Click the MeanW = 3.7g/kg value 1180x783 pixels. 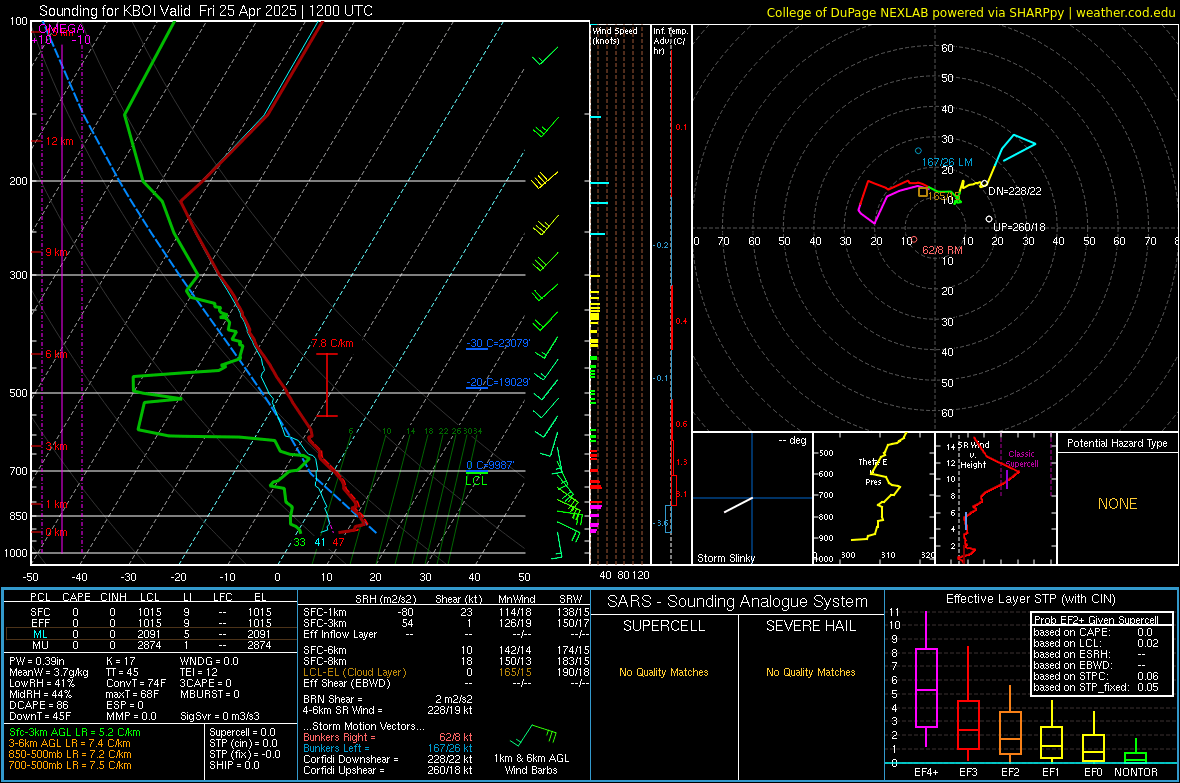48,672
